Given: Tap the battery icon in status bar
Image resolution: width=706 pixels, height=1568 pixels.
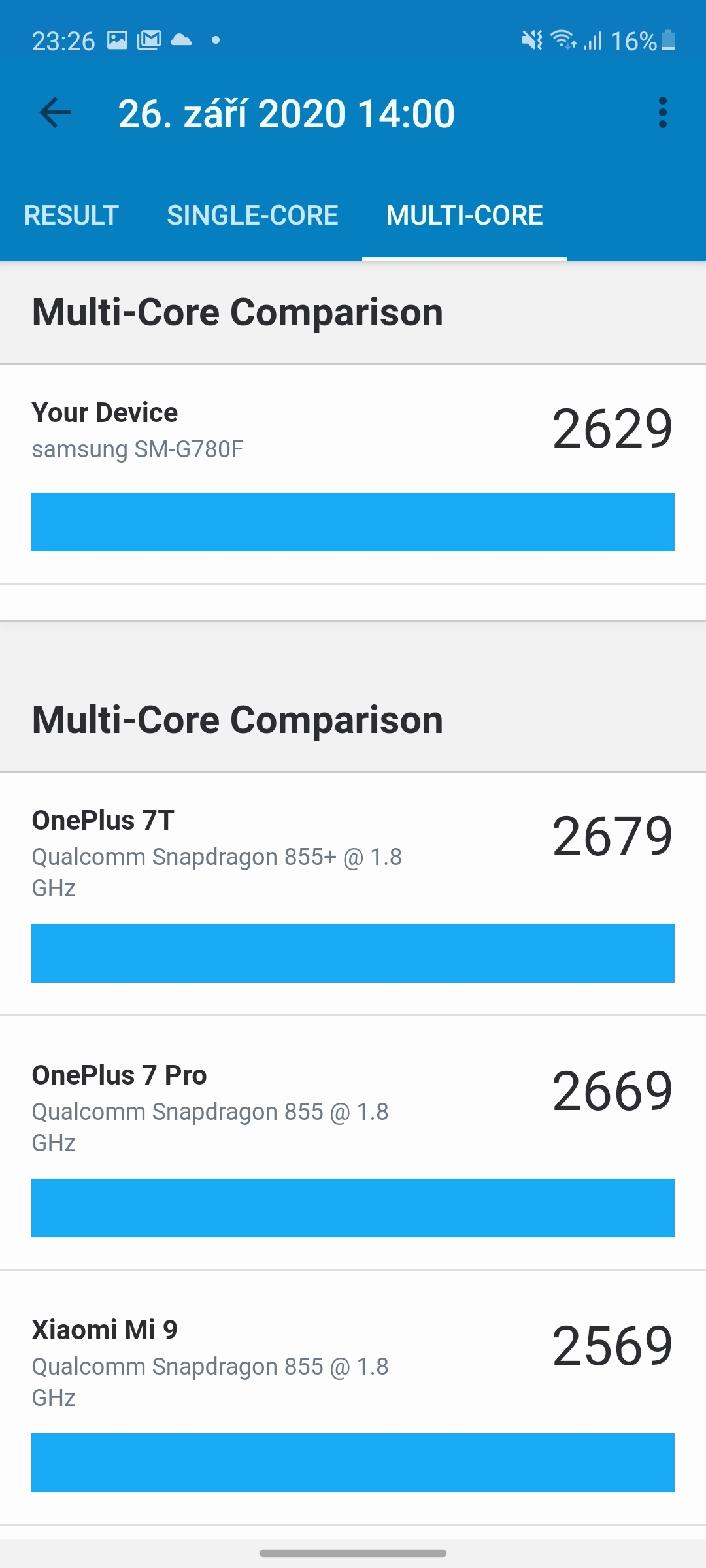Looking at the screenshot, I should pyautogui.click(x=668, y=41).
